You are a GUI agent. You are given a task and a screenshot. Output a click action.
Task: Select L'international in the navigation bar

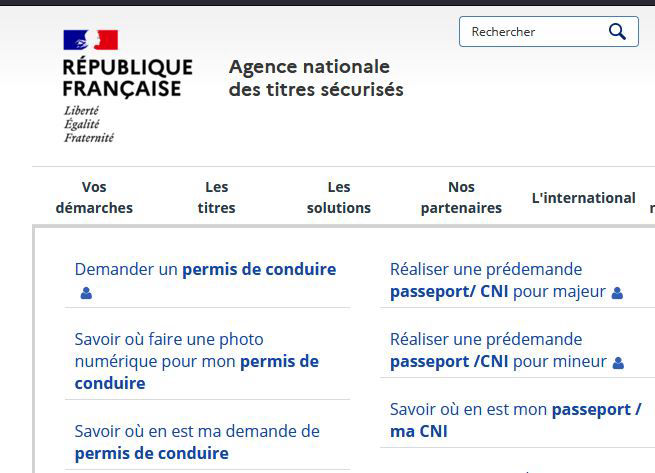pyautogui.click(x=584, y=198)
